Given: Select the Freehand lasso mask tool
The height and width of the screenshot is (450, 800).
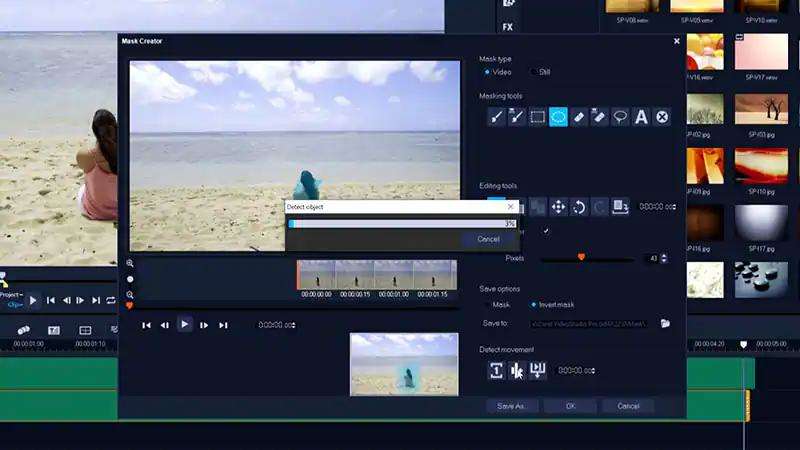Looking at the screenshot, I should [620, 117].
